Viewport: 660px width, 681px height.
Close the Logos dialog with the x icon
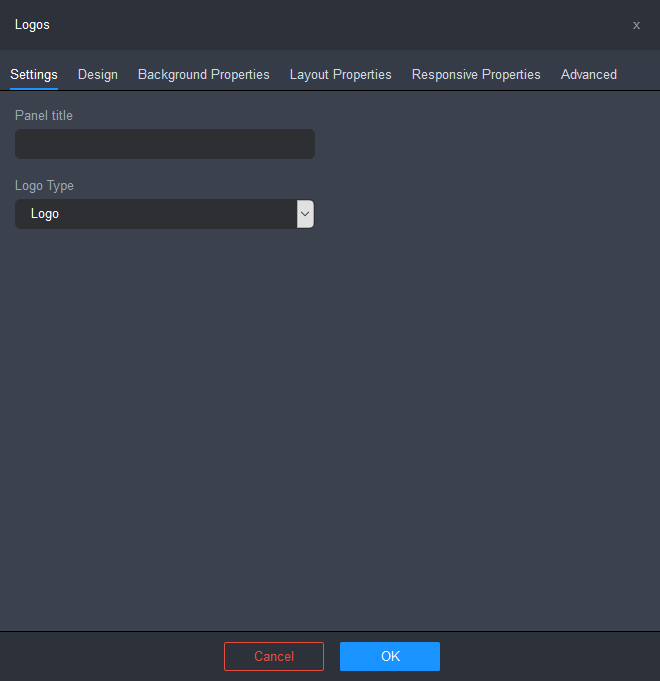(636, 26)
